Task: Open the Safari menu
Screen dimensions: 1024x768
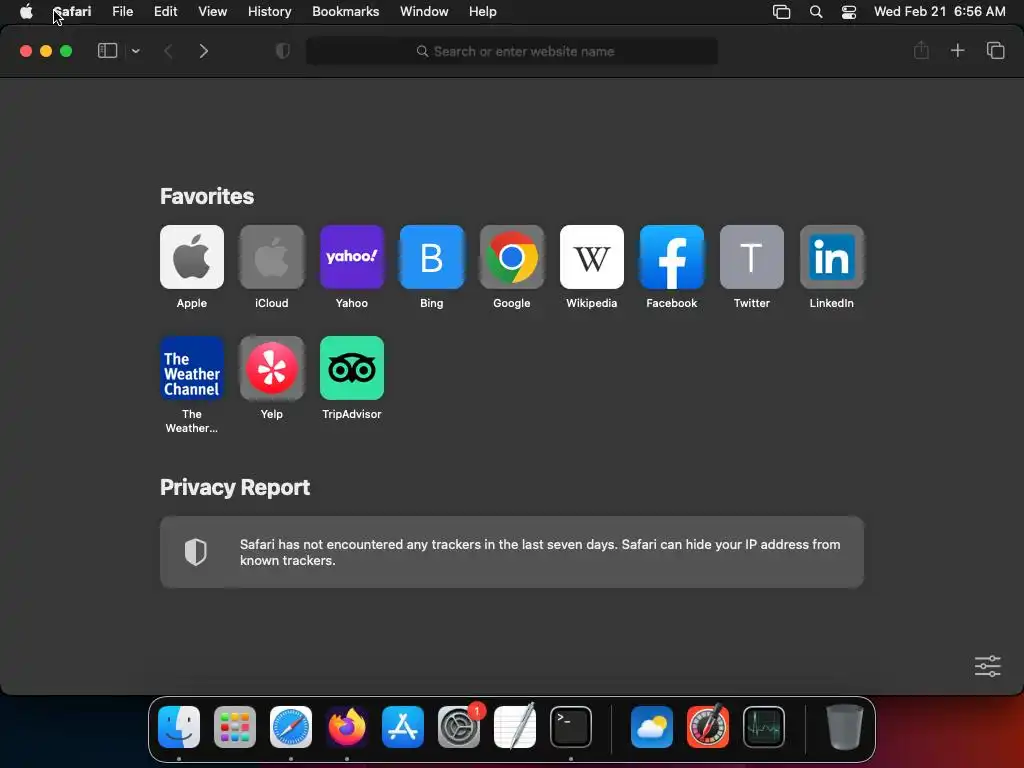Action: [72, 12]
